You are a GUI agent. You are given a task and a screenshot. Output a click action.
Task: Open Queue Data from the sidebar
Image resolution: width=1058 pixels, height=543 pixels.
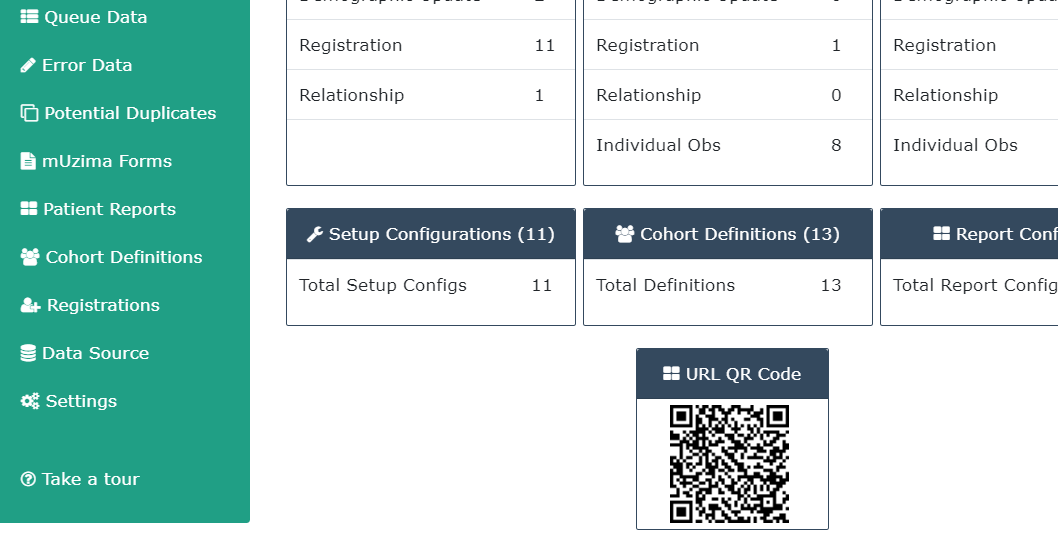pos(84,17)
